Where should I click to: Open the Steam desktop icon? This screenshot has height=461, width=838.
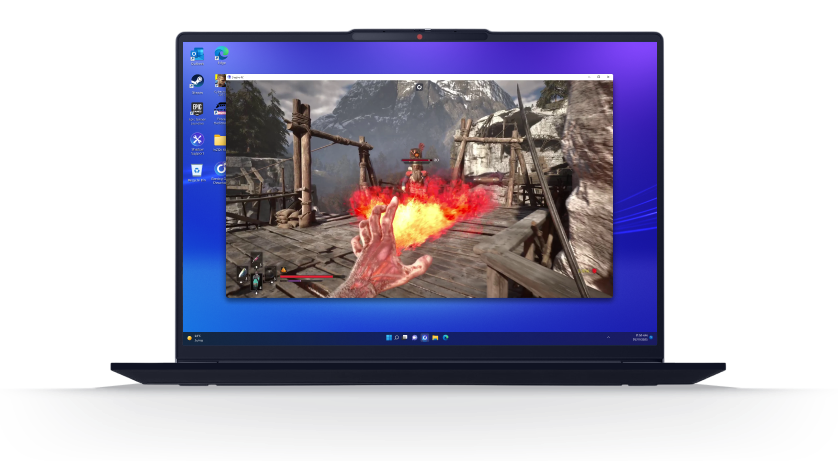tap(197, 82)
